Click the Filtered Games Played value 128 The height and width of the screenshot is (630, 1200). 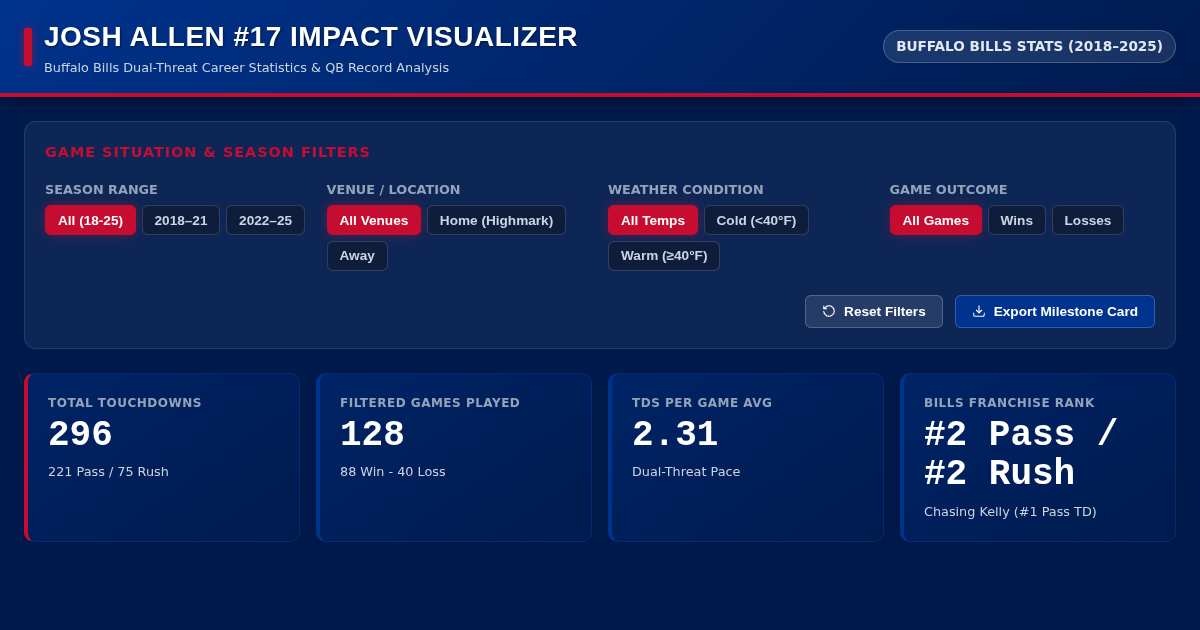372,435
